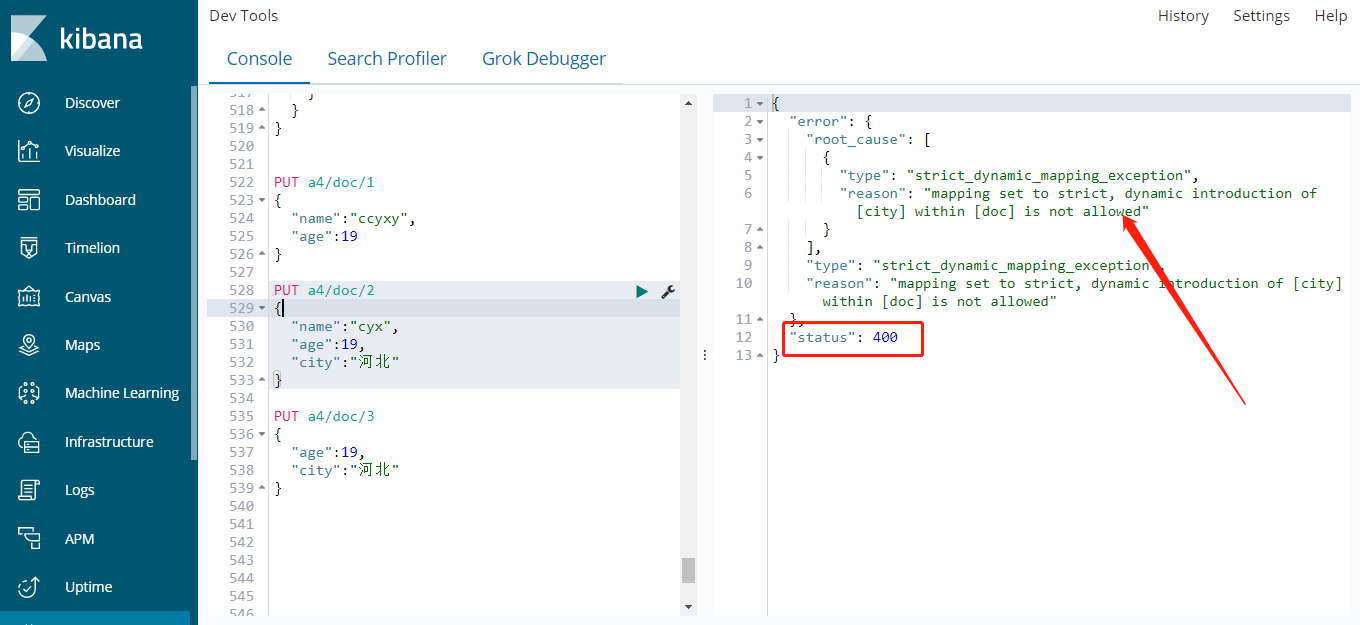Screen dimensions: 1360x625
Task: Open the Maps icon
Action: click(x=29, y=345)
